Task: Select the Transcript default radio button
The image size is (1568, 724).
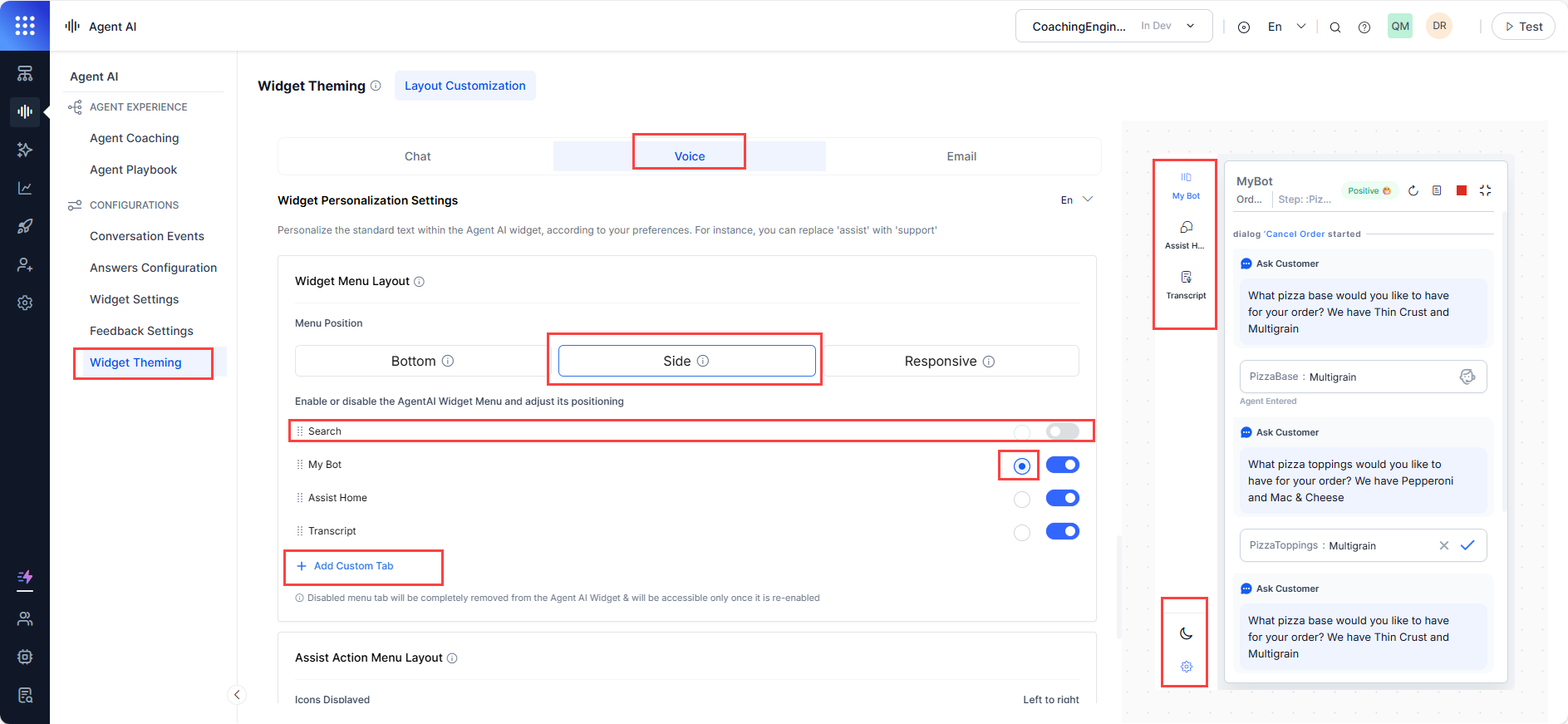Action: coord(1022,532)
